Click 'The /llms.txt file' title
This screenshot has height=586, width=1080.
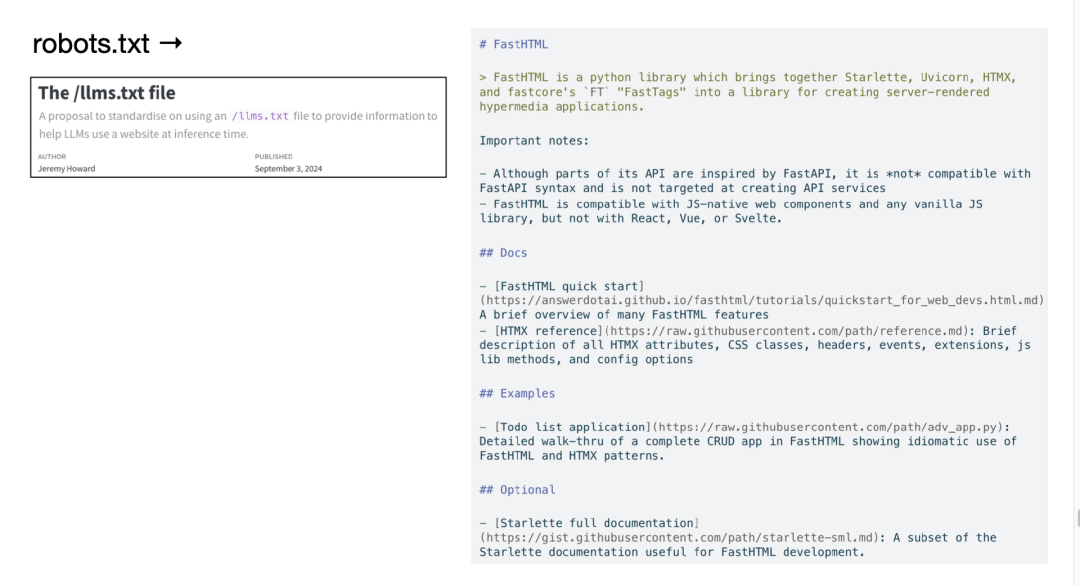pos(107,93)
